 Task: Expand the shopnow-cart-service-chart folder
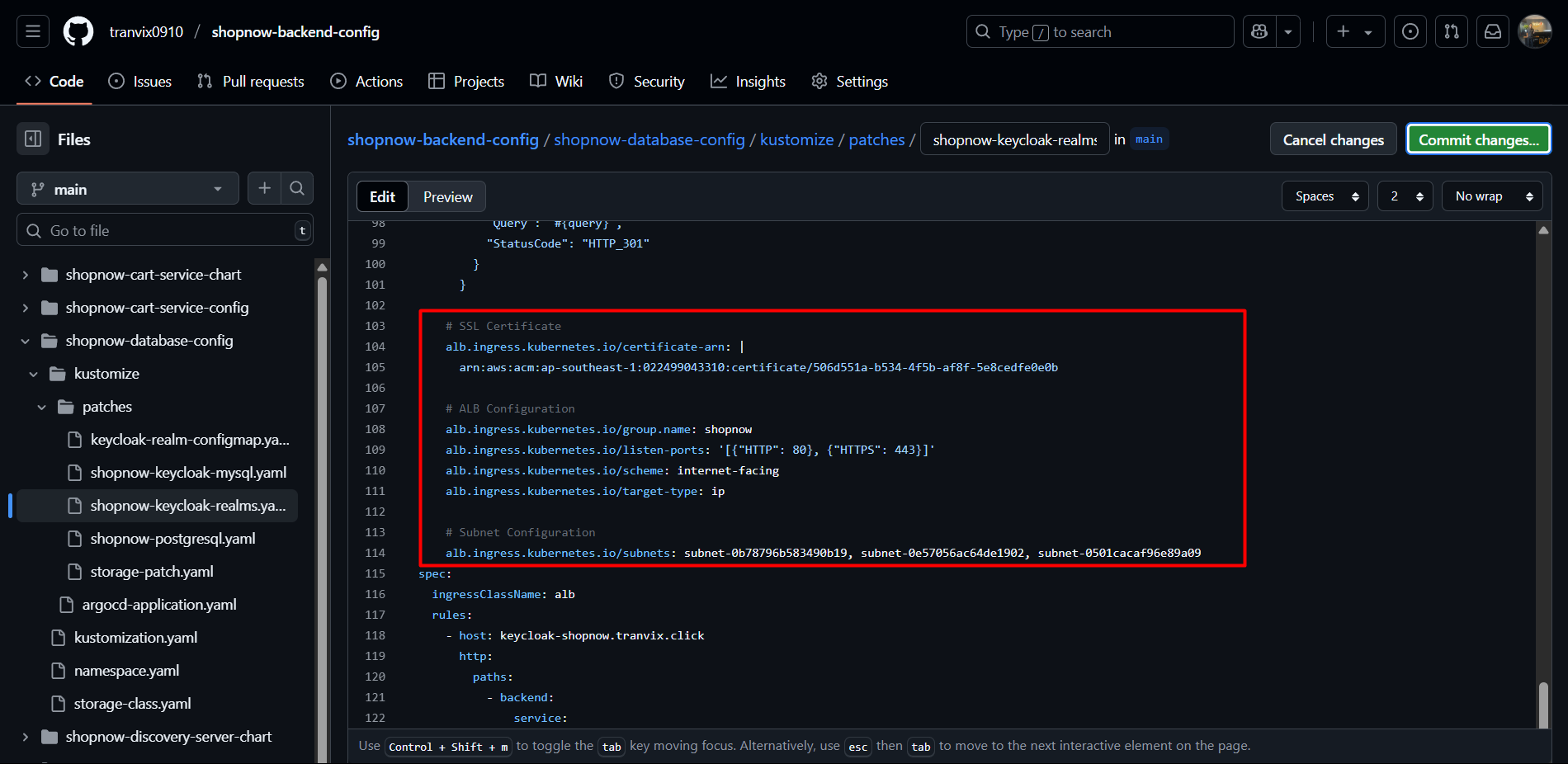26,275
